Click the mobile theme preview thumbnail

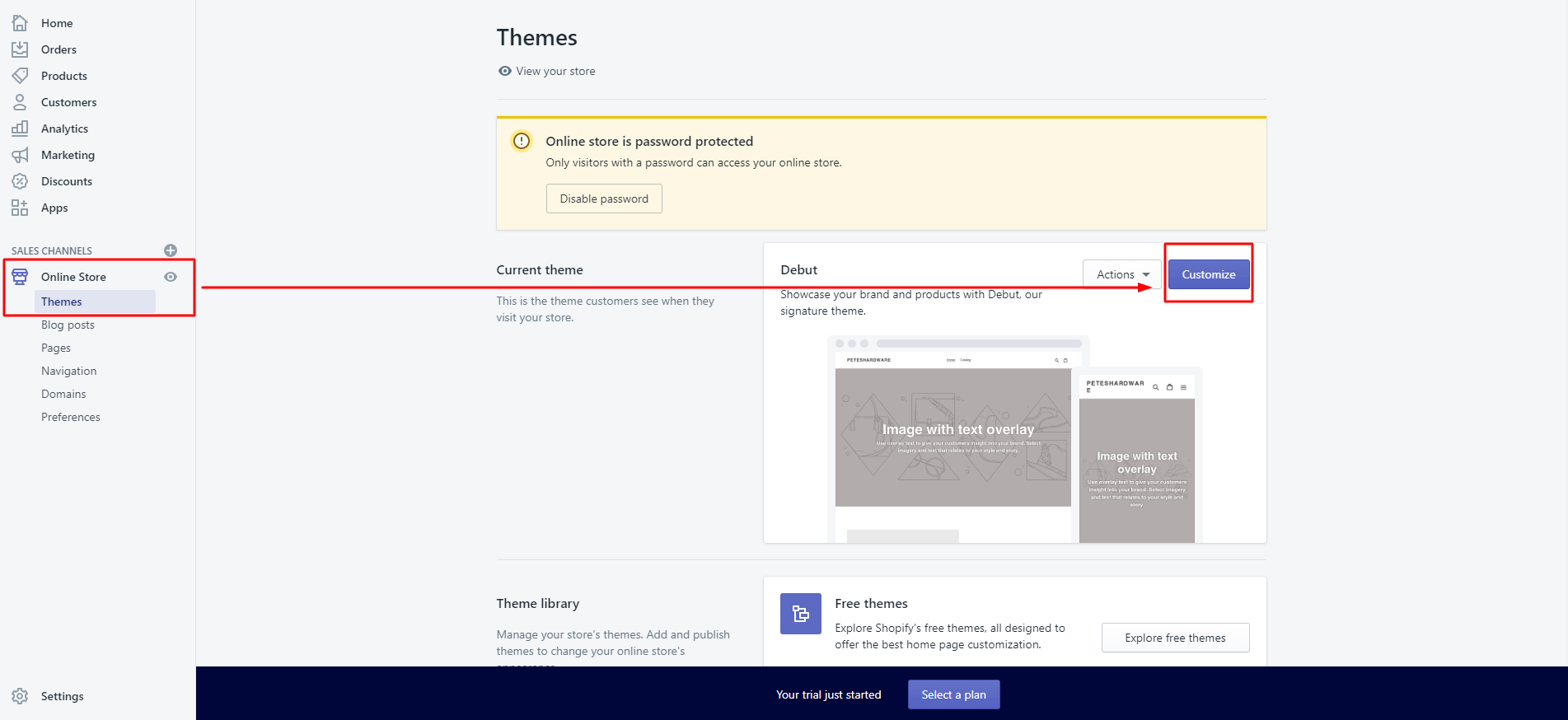(1137, 456)
